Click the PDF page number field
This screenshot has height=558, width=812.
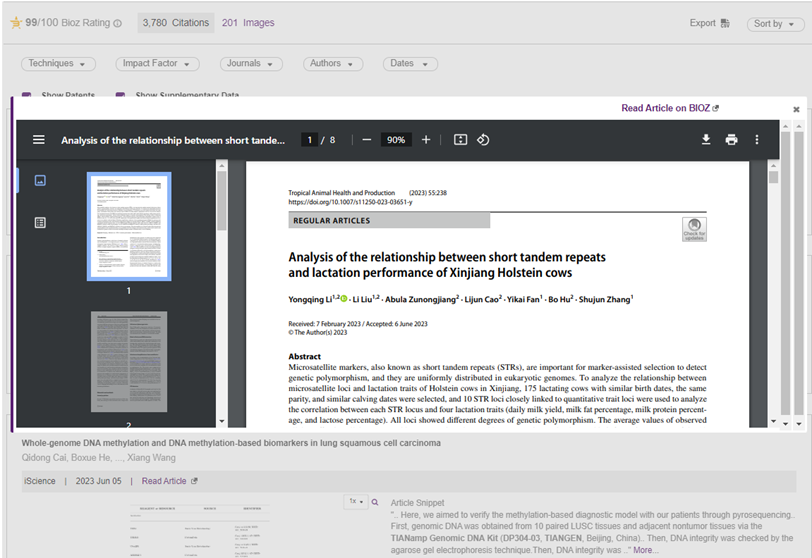[310, 140]
